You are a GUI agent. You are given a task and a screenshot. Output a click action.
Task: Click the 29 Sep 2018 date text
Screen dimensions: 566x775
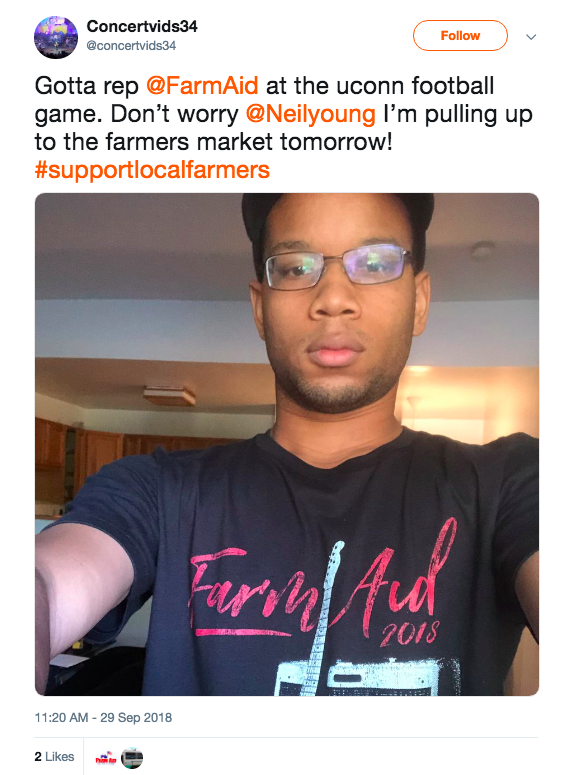click(136, 718)
